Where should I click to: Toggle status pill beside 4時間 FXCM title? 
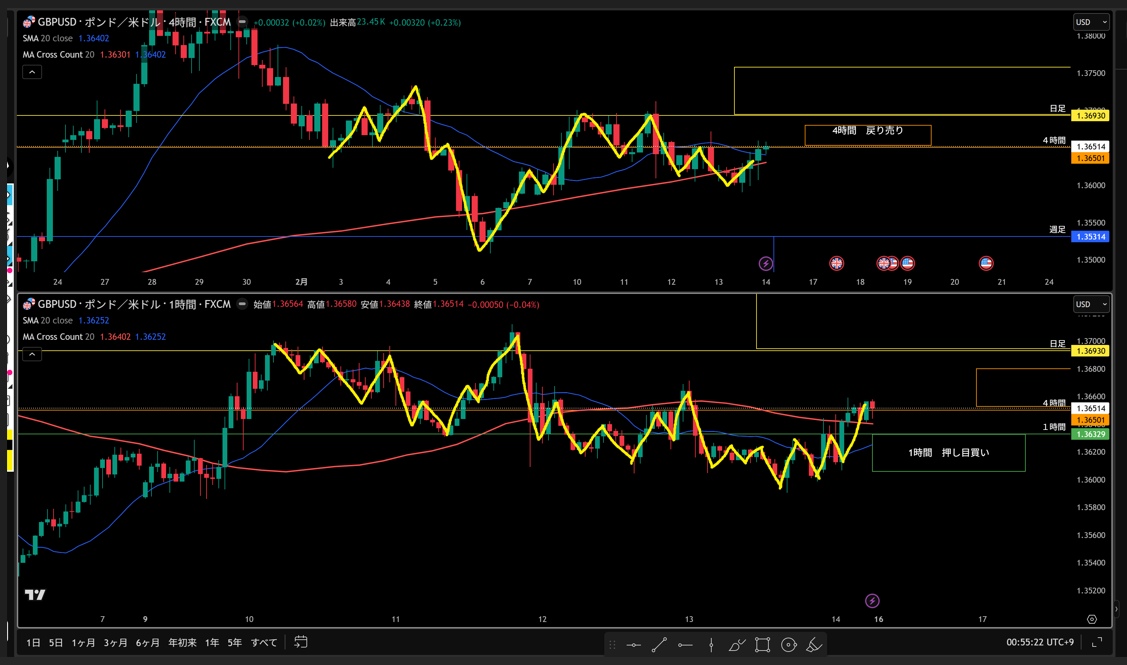pos(242,22)
